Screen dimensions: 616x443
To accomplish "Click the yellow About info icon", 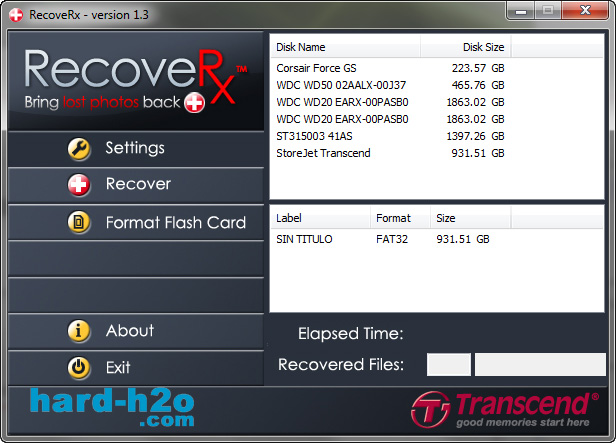I will pos(79,331).
